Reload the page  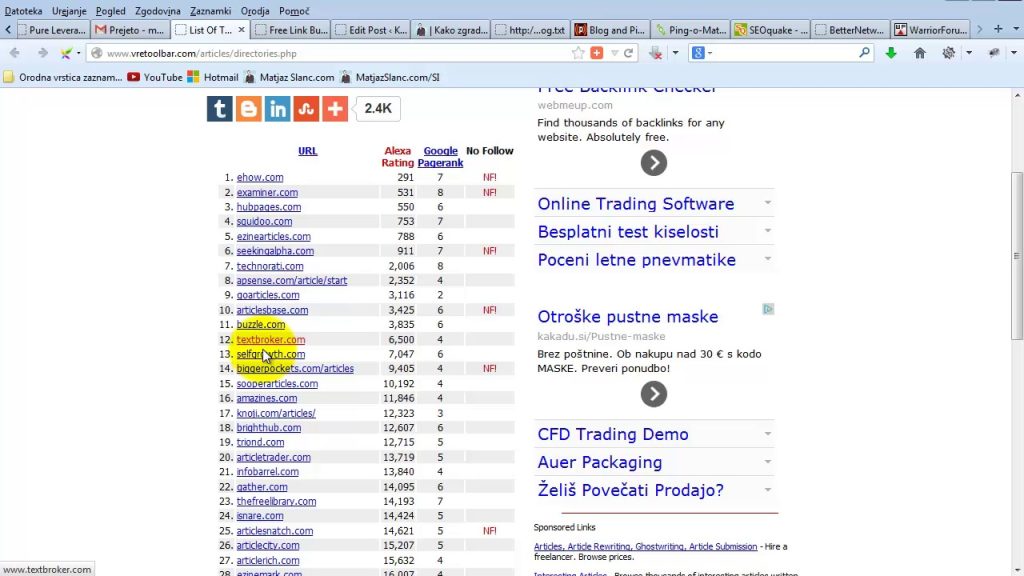tap(629, 53)
